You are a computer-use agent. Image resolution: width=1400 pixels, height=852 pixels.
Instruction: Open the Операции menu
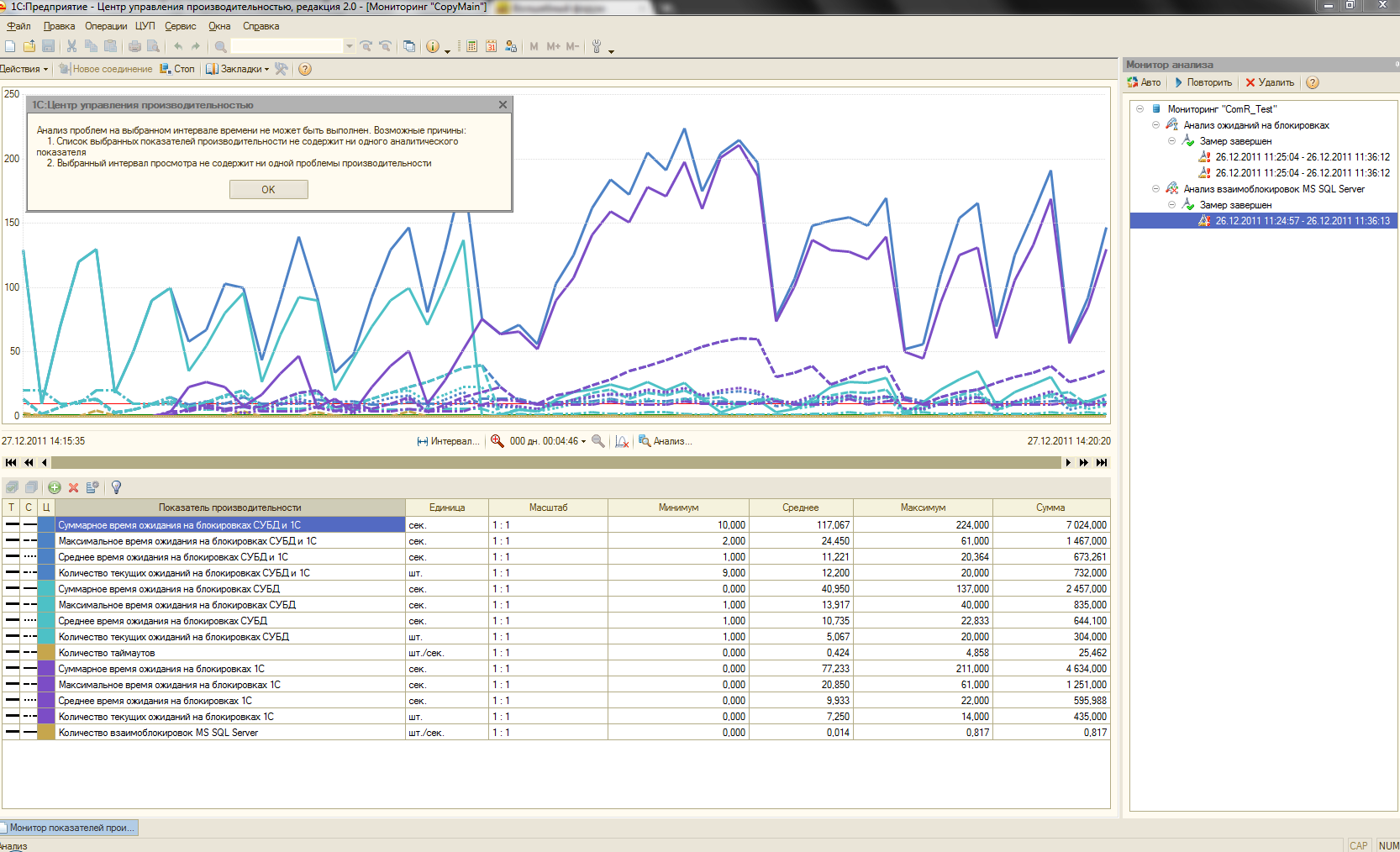click(106, 26)
